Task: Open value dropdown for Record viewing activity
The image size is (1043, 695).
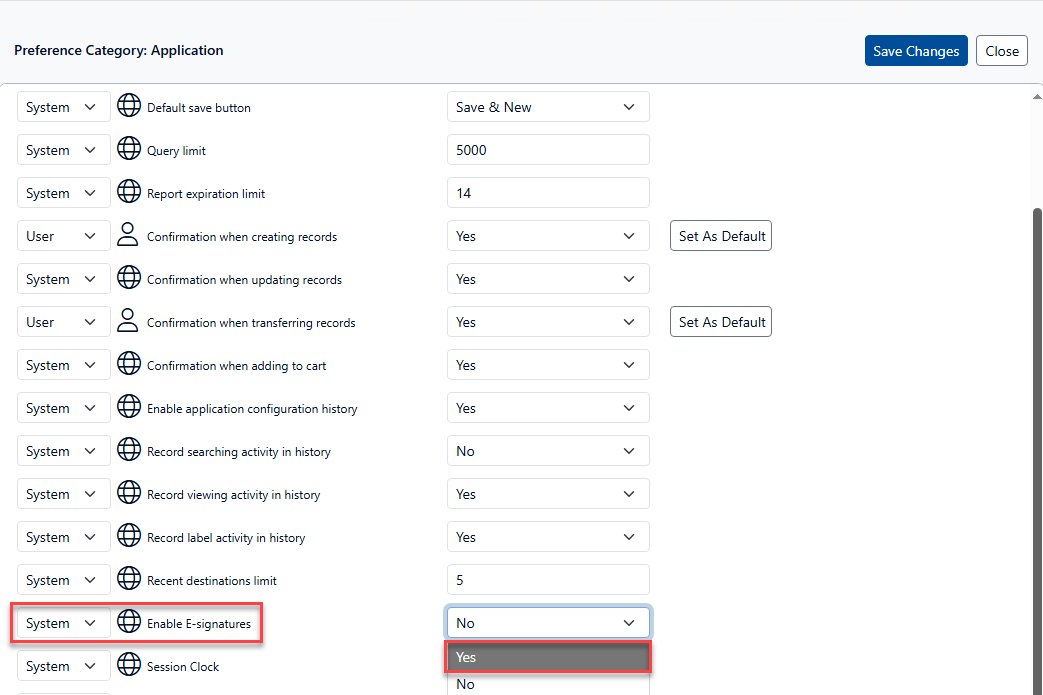Action: coord(548,494)
